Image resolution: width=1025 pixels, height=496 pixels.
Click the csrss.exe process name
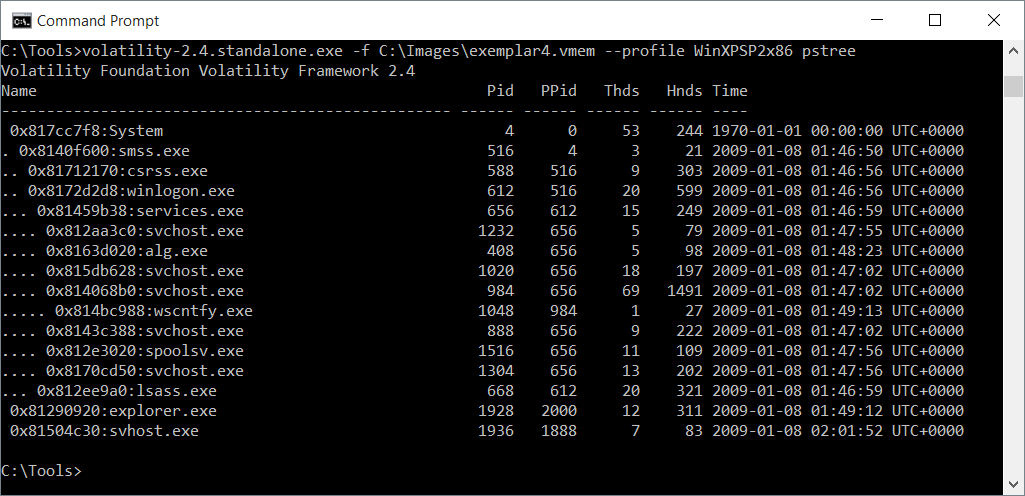pyautogui.click(x=167, y=171)
